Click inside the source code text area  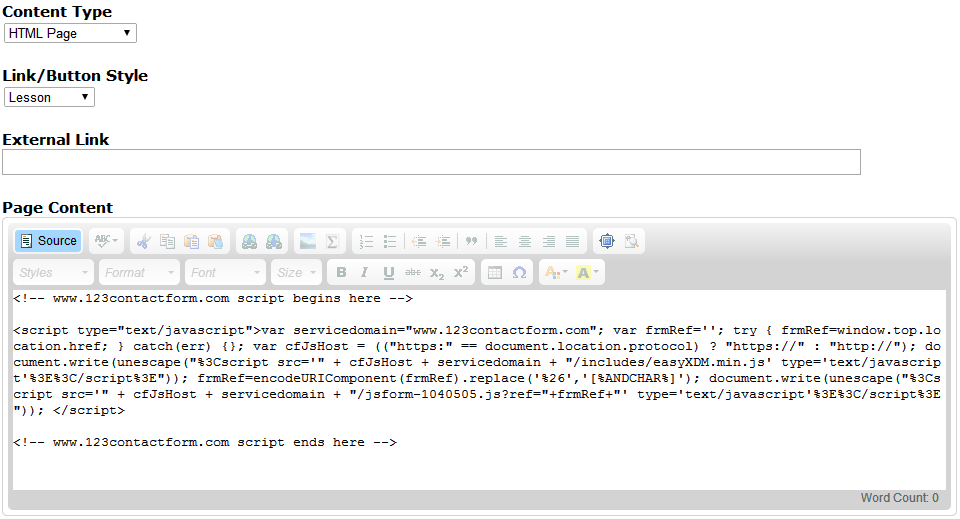pos(479,390)
